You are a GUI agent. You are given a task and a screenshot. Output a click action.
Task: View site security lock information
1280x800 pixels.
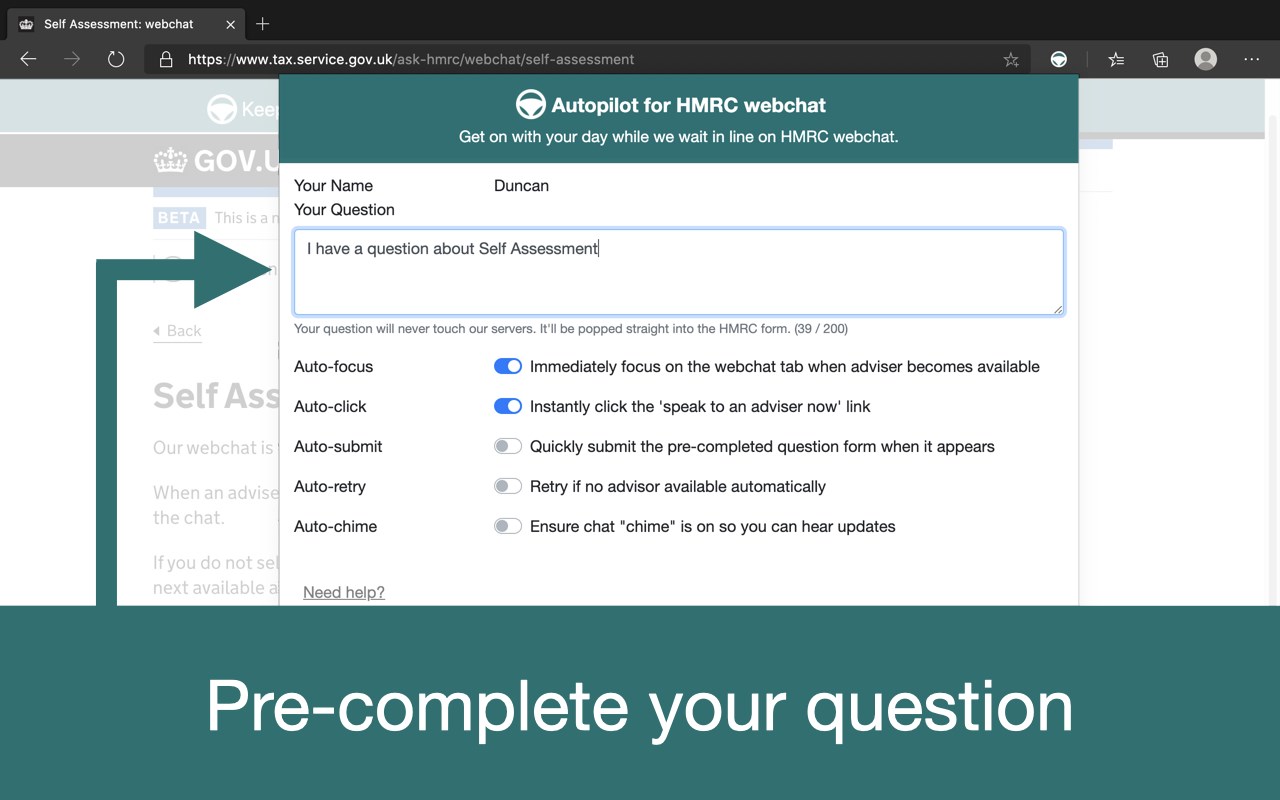[x=166, y=60]
